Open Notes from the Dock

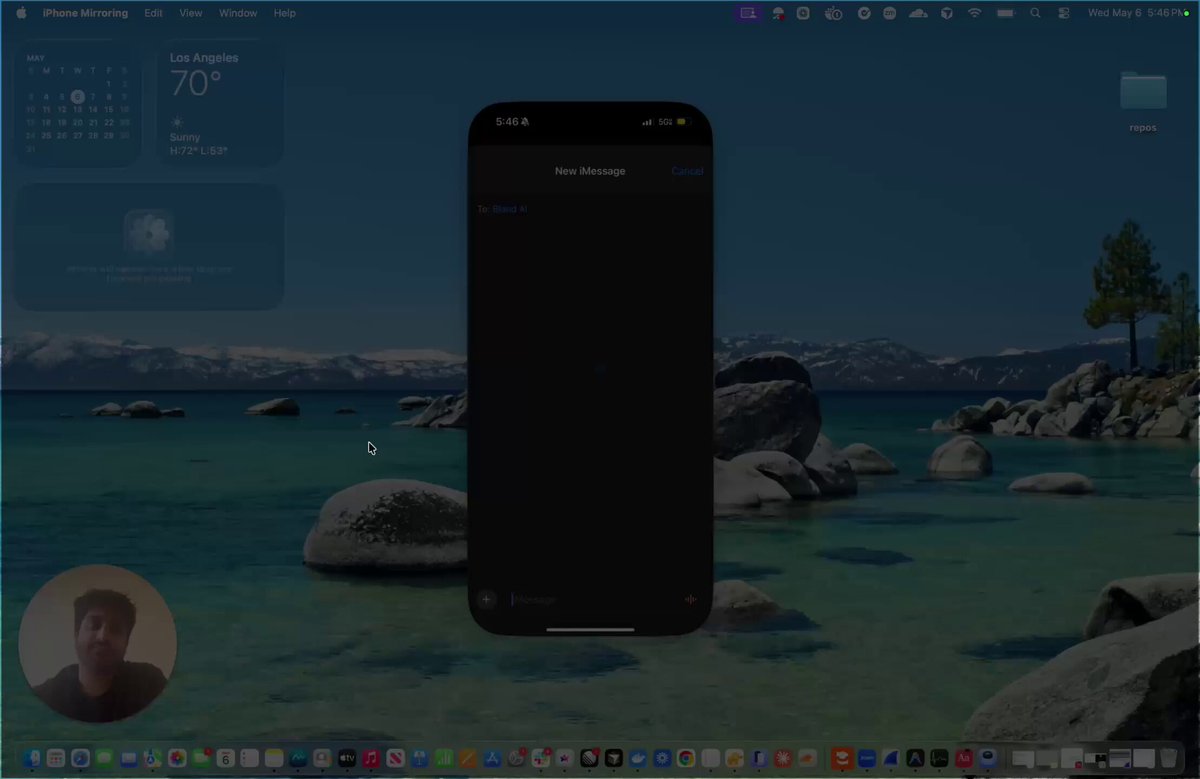click(274, 758)
